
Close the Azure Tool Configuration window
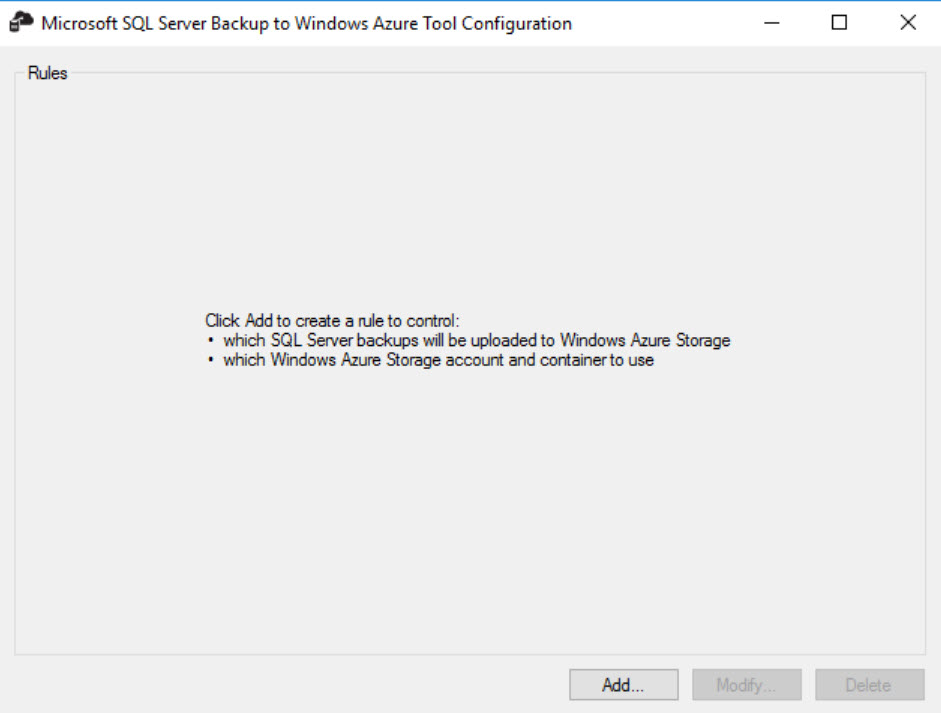click(908, 23)
